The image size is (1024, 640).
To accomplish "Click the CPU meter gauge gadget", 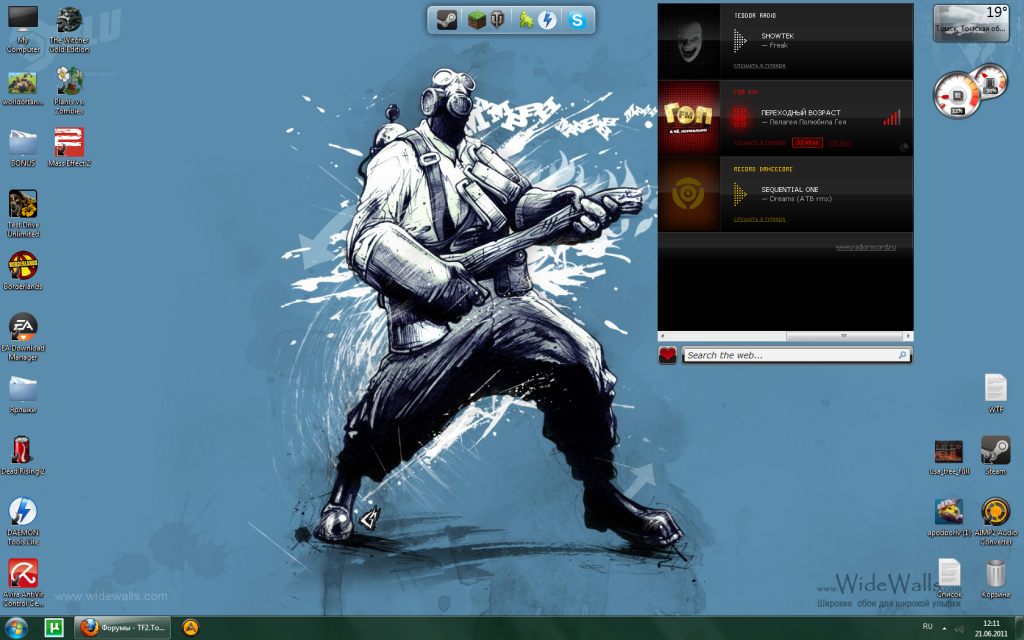I will click(957, 95).
